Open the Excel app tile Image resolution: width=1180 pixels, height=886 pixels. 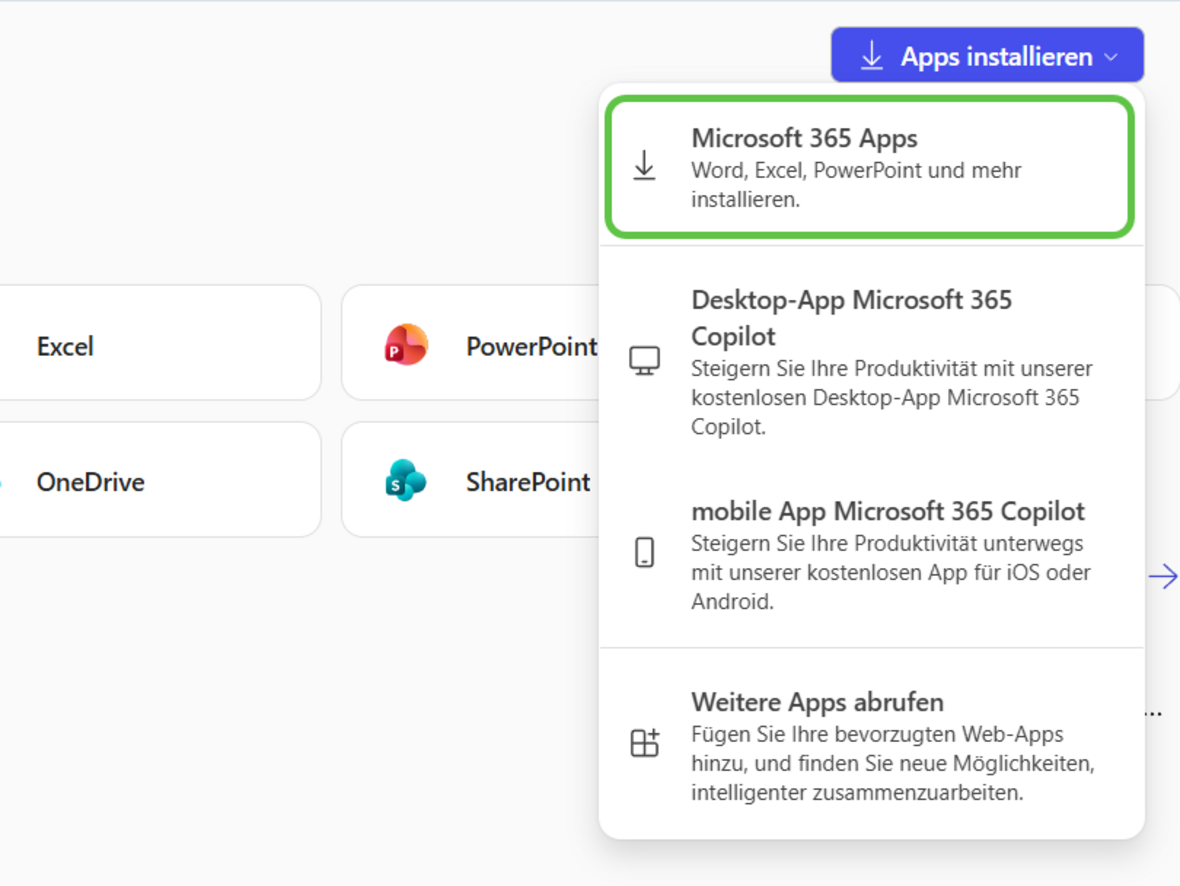[65, 346]
